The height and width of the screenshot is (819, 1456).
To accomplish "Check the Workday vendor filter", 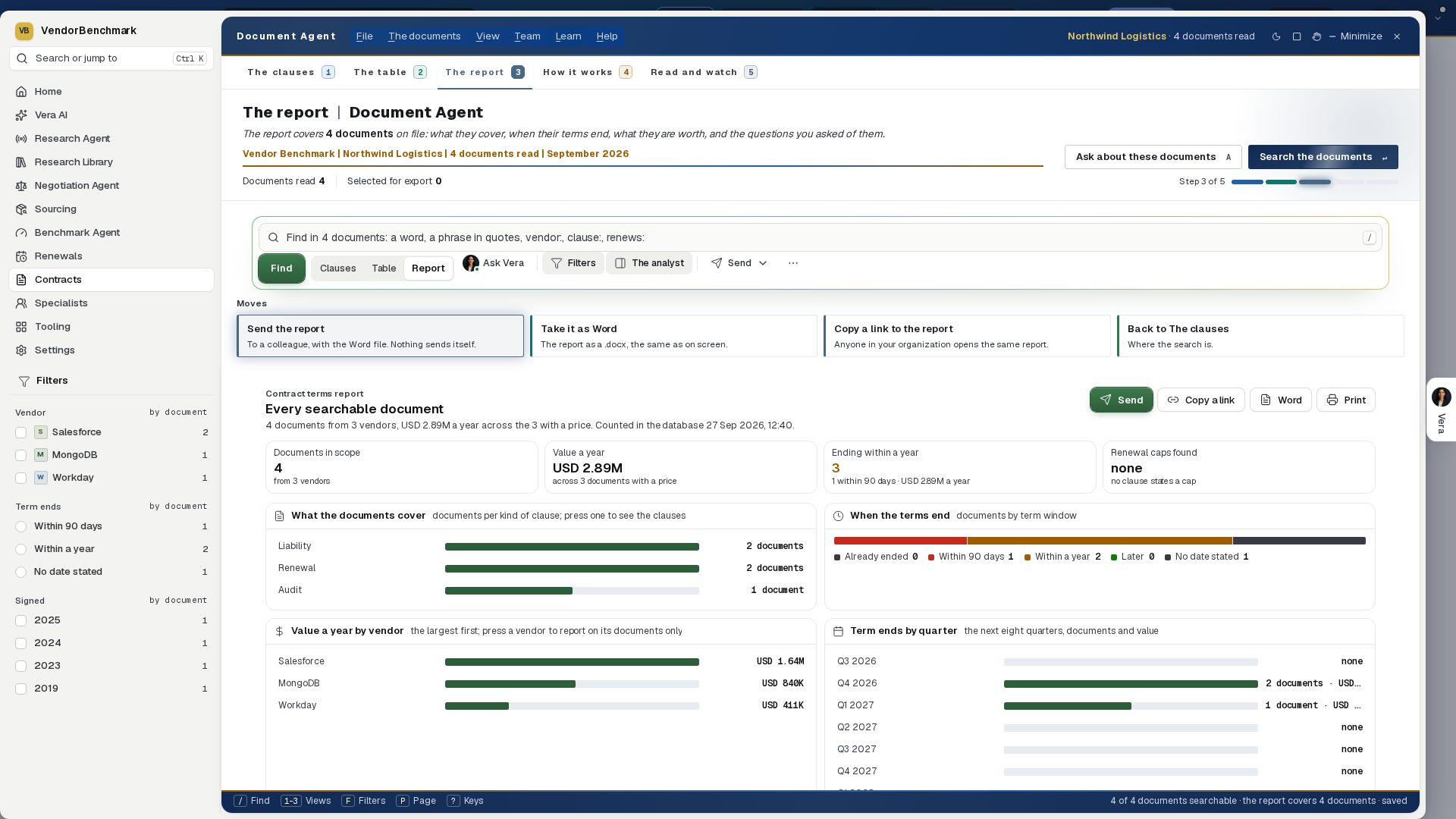I will pyautogui.click(x=21, y=478).
